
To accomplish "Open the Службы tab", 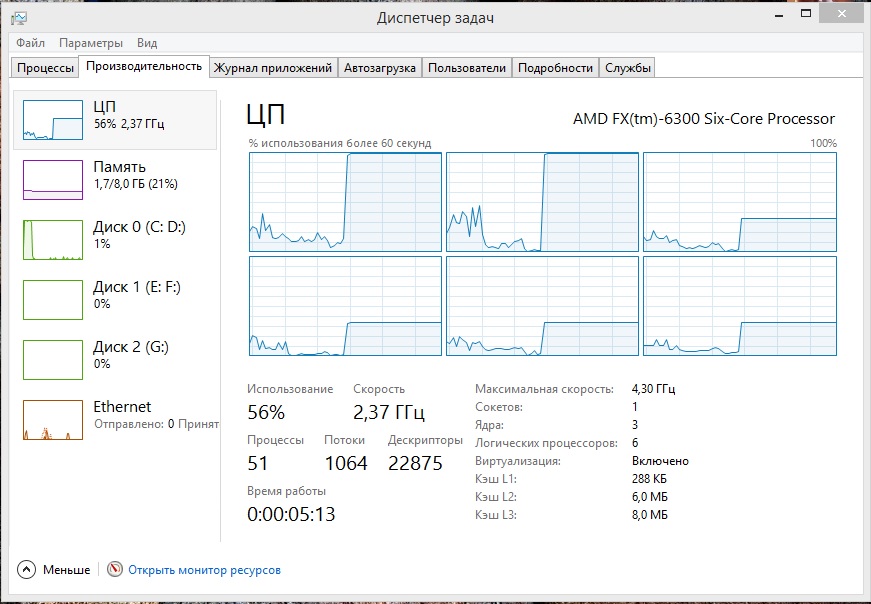I will click(x=628, y=68).
